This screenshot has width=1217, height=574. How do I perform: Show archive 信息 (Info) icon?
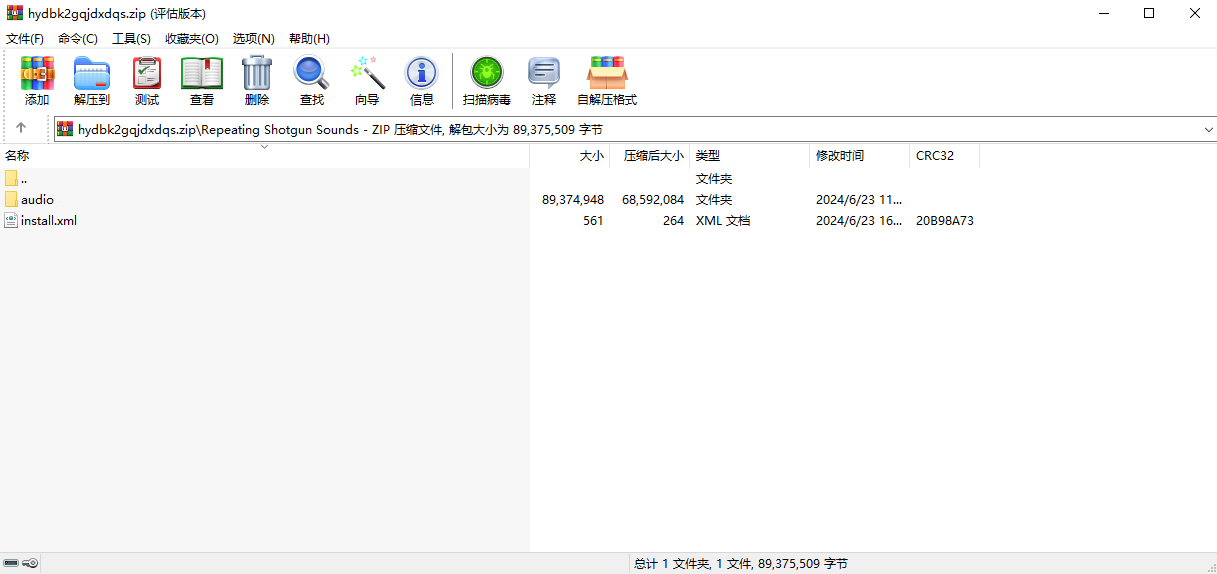(422, 81)
